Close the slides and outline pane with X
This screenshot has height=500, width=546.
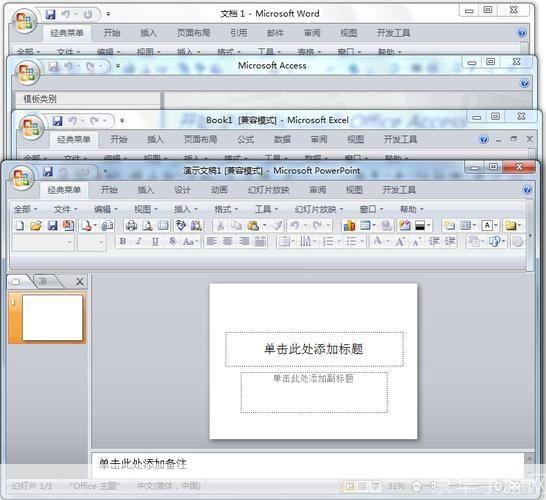[80, 281]
